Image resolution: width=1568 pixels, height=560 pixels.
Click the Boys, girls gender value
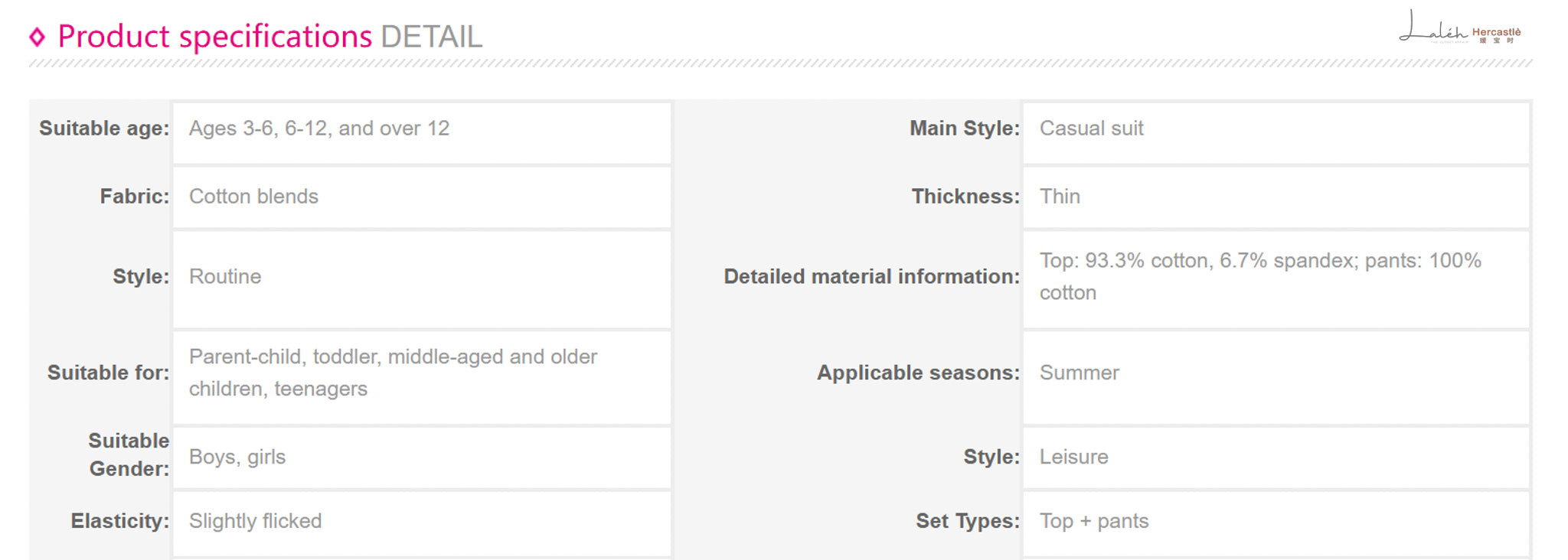point(237,457)
